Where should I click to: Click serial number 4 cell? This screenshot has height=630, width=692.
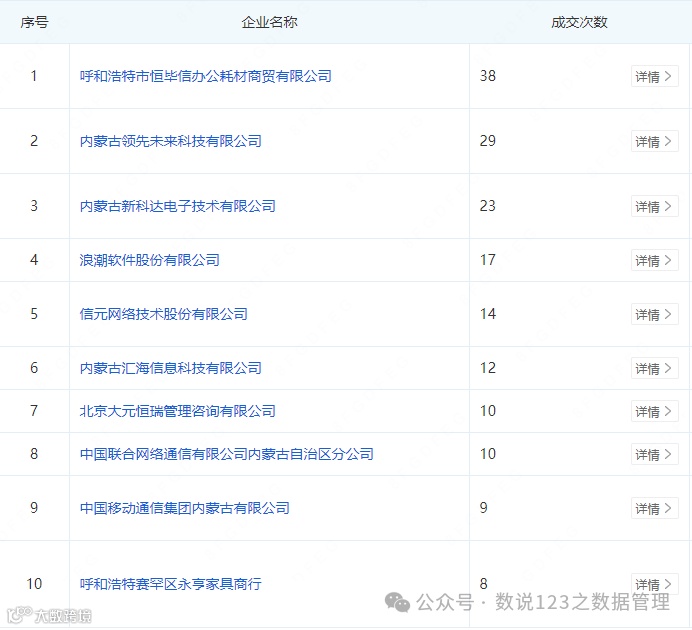coord(34,260)
